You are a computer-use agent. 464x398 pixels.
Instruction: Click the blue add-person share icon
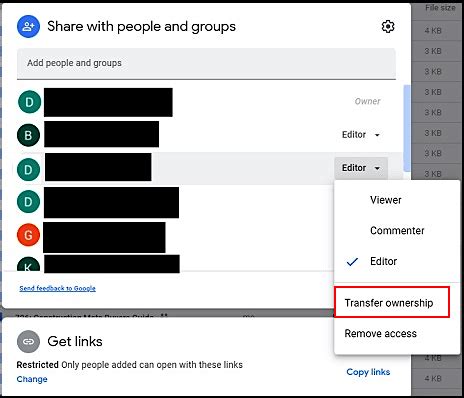pyautogui.click(x=28, y=26)
